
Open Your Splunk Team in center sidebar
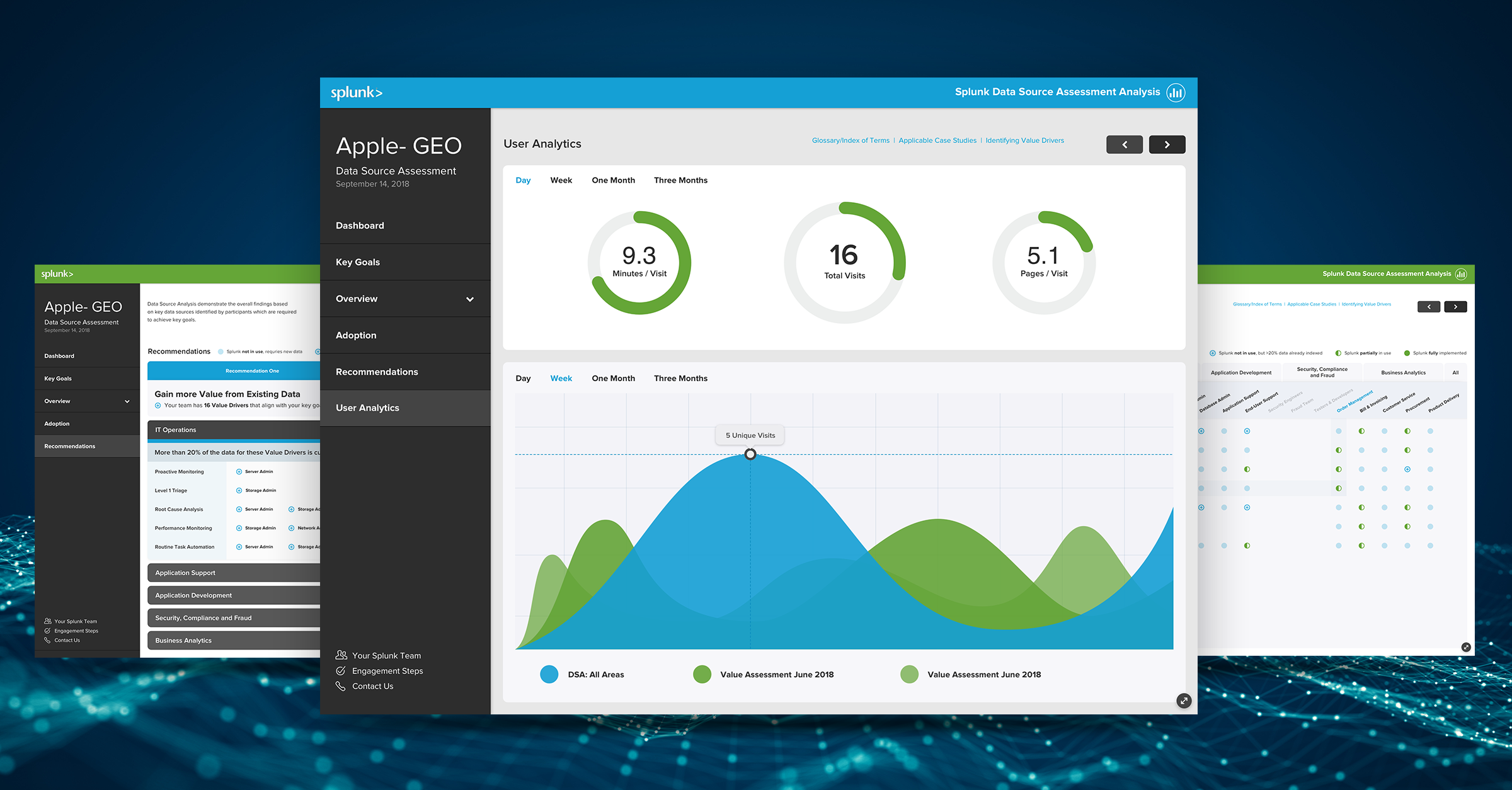coord(379,655)
